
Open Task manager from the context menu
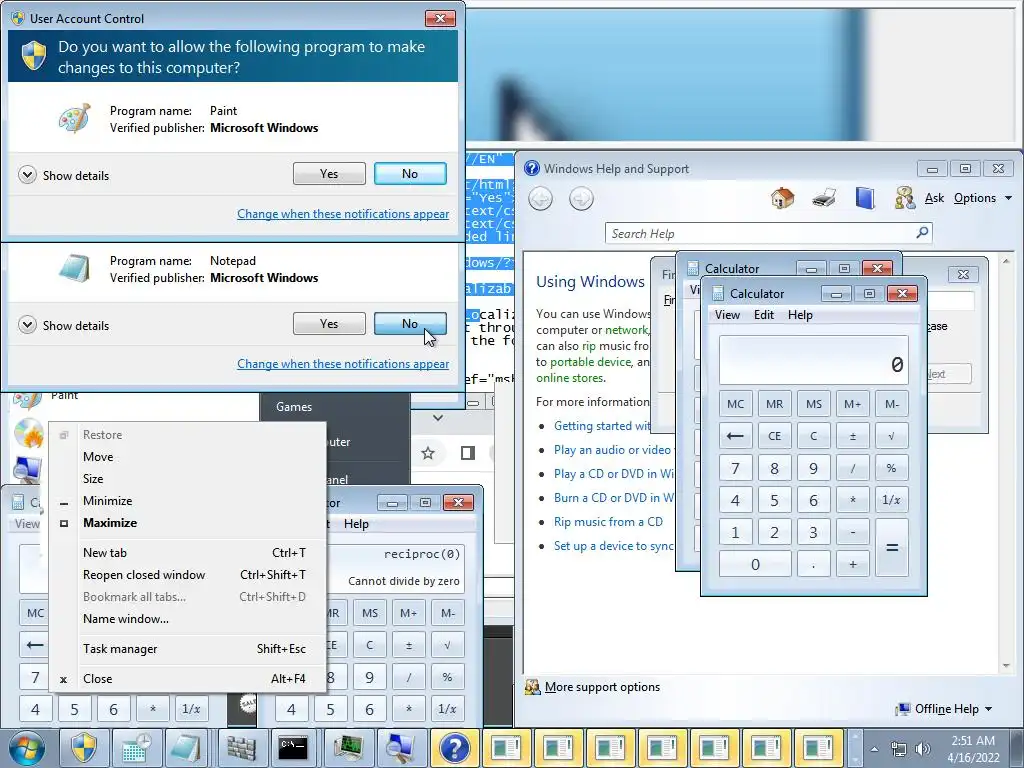click(x=187, y=648)
